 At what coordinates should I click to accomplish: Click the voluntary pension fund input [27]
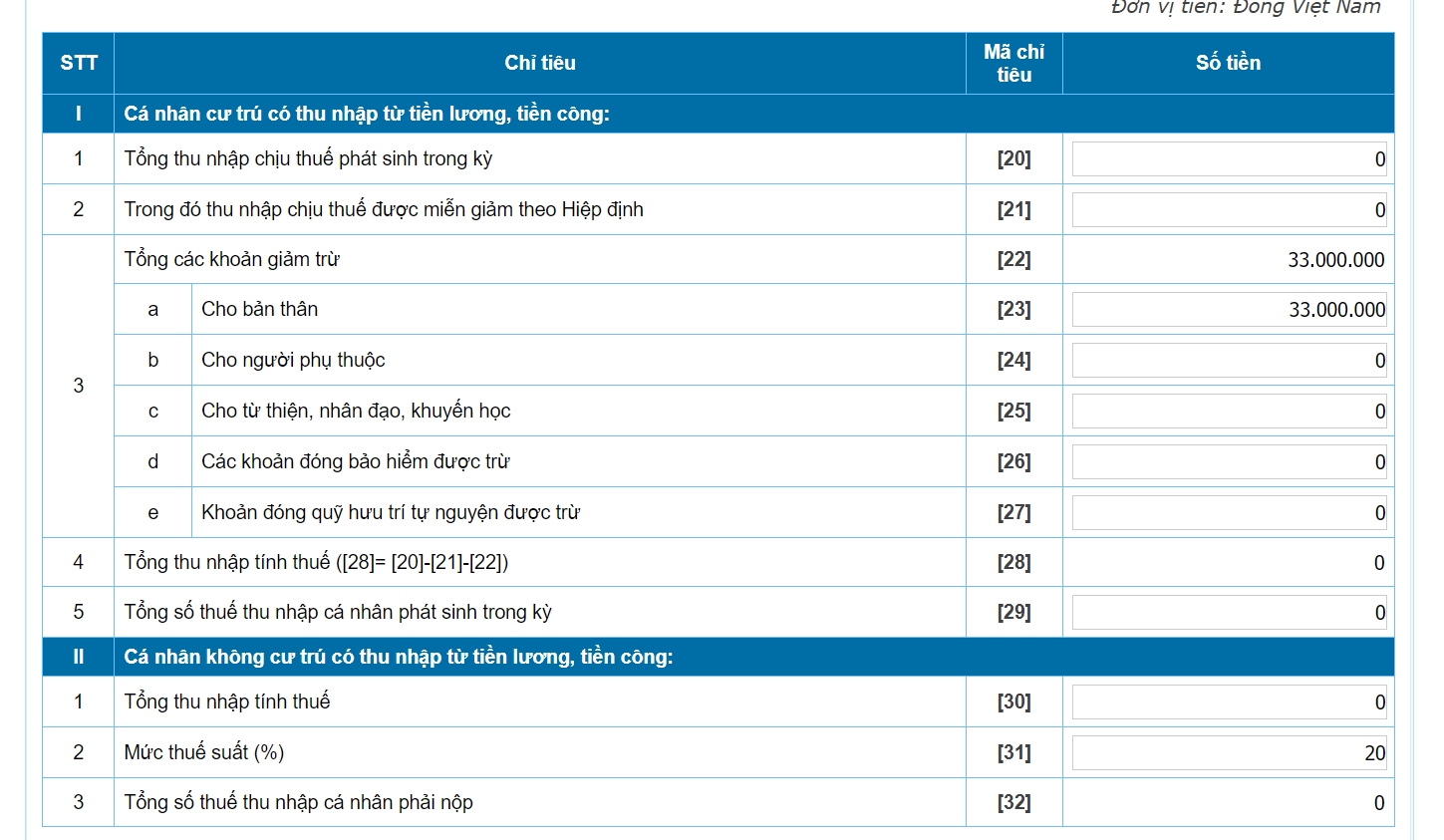(1228, 513)
